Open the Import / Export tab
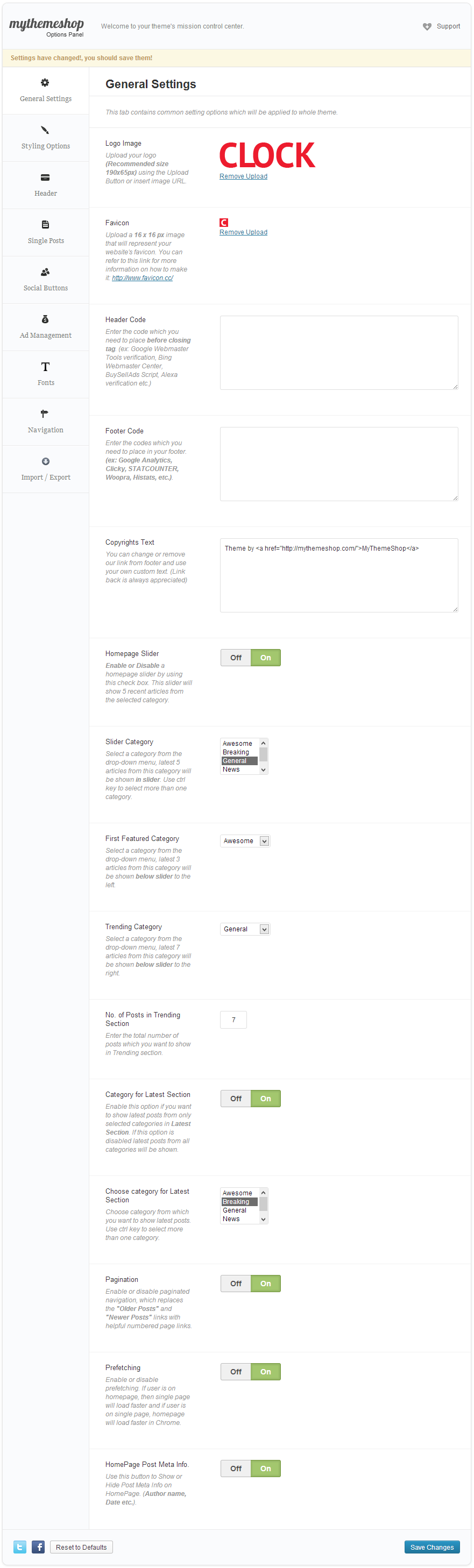The image size is (474, 1568). click(x=46, y=469)
